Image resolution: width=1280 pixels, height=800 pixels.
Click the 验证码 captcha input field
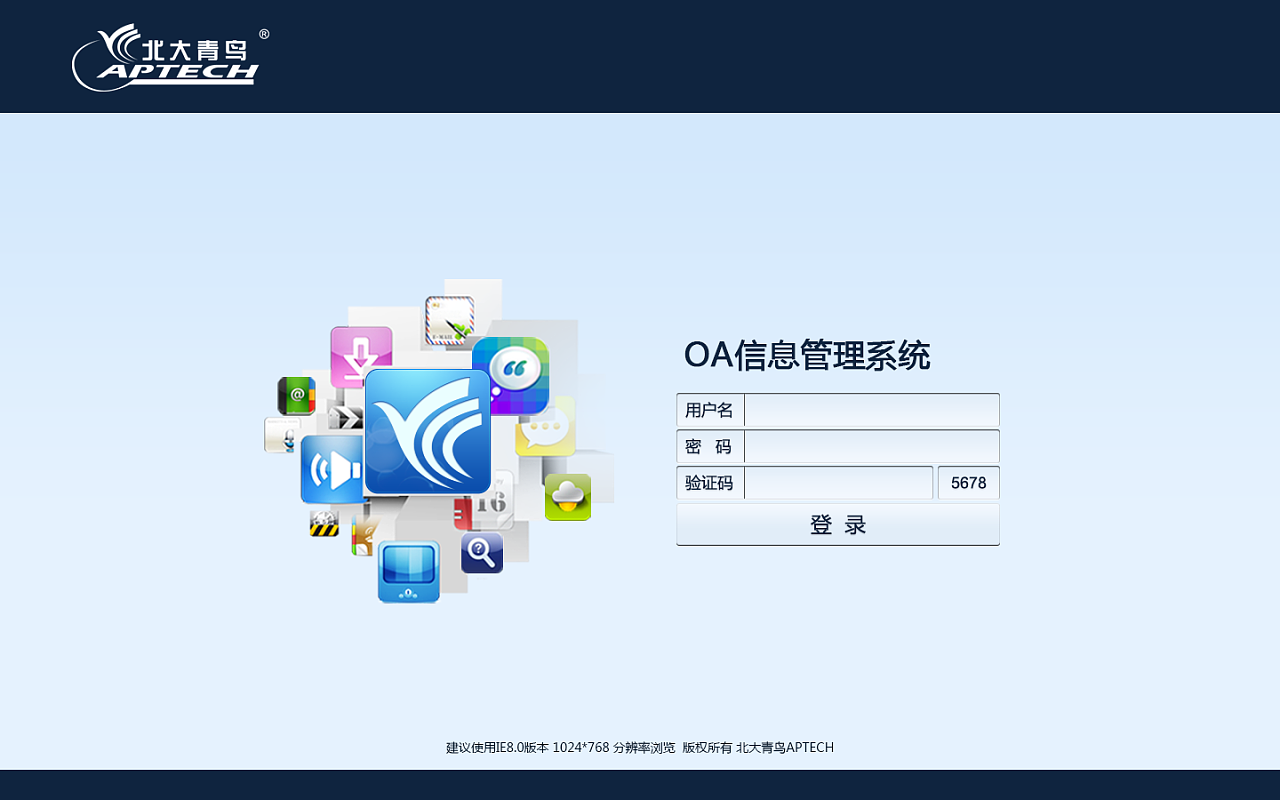tap(838, 482)
